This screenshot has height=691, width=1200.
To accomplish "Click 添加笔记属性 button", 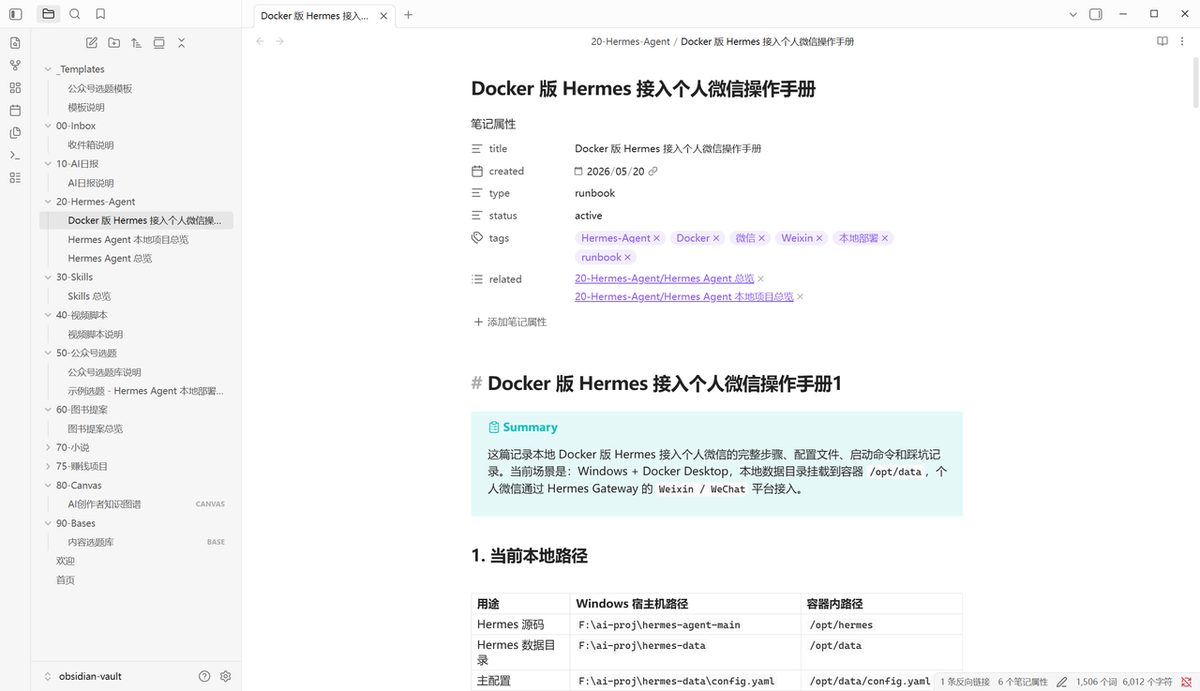I will [510, 322].
